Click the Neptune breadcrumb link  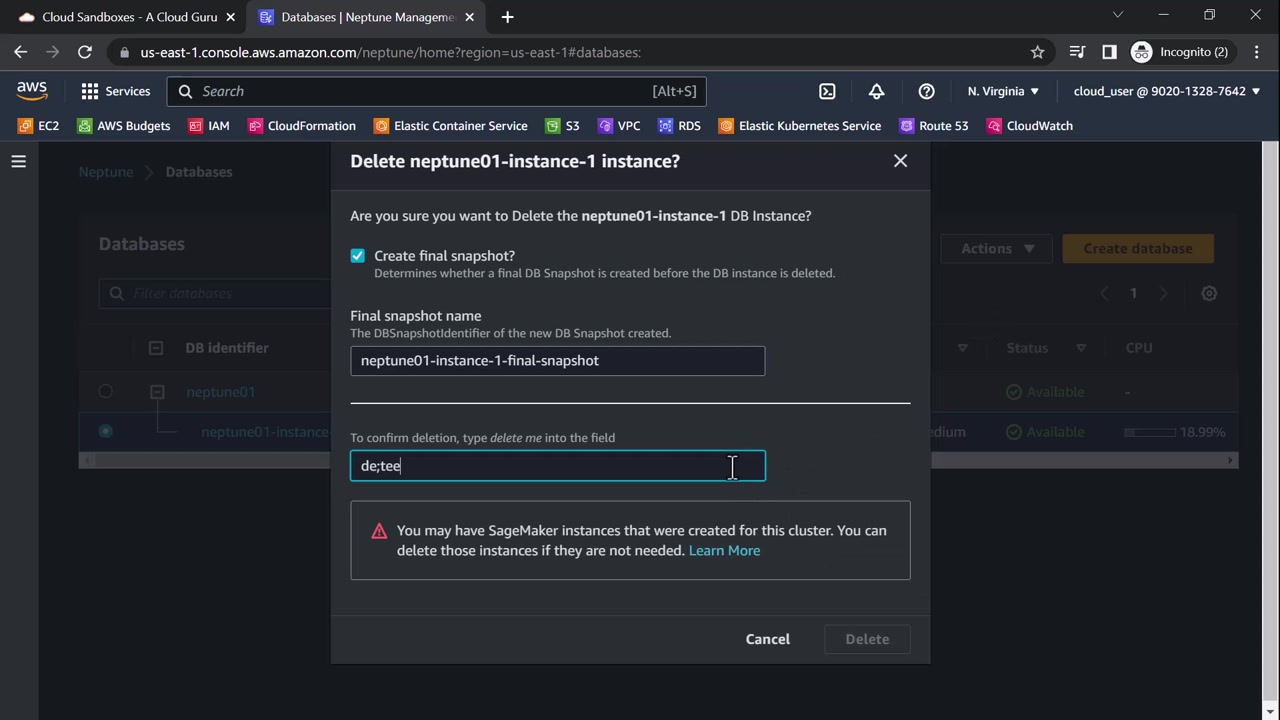tap(106, 172)
